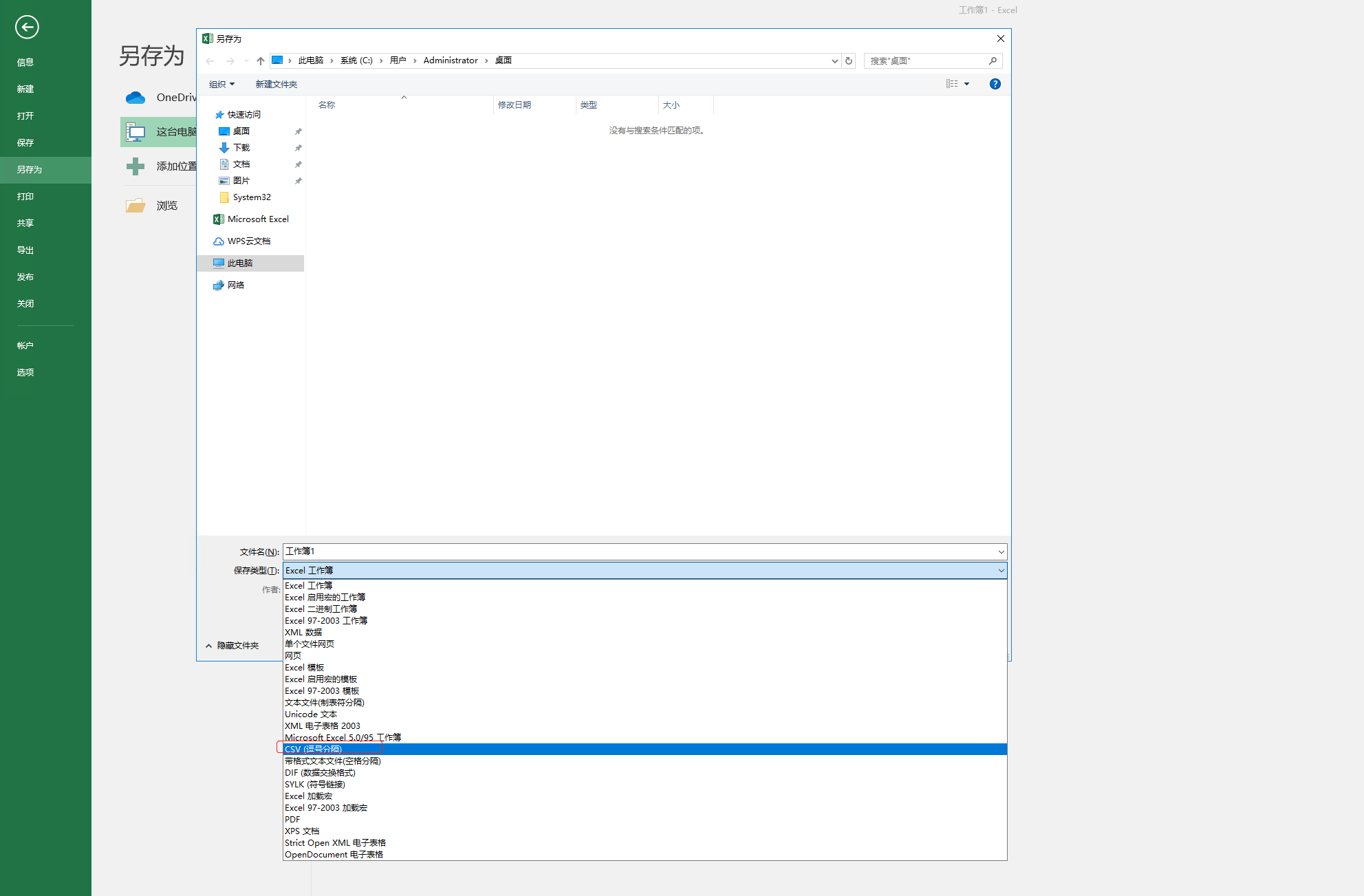Open Share in the backstage menu
This screenshot has width=1364, height=896.
45,223
